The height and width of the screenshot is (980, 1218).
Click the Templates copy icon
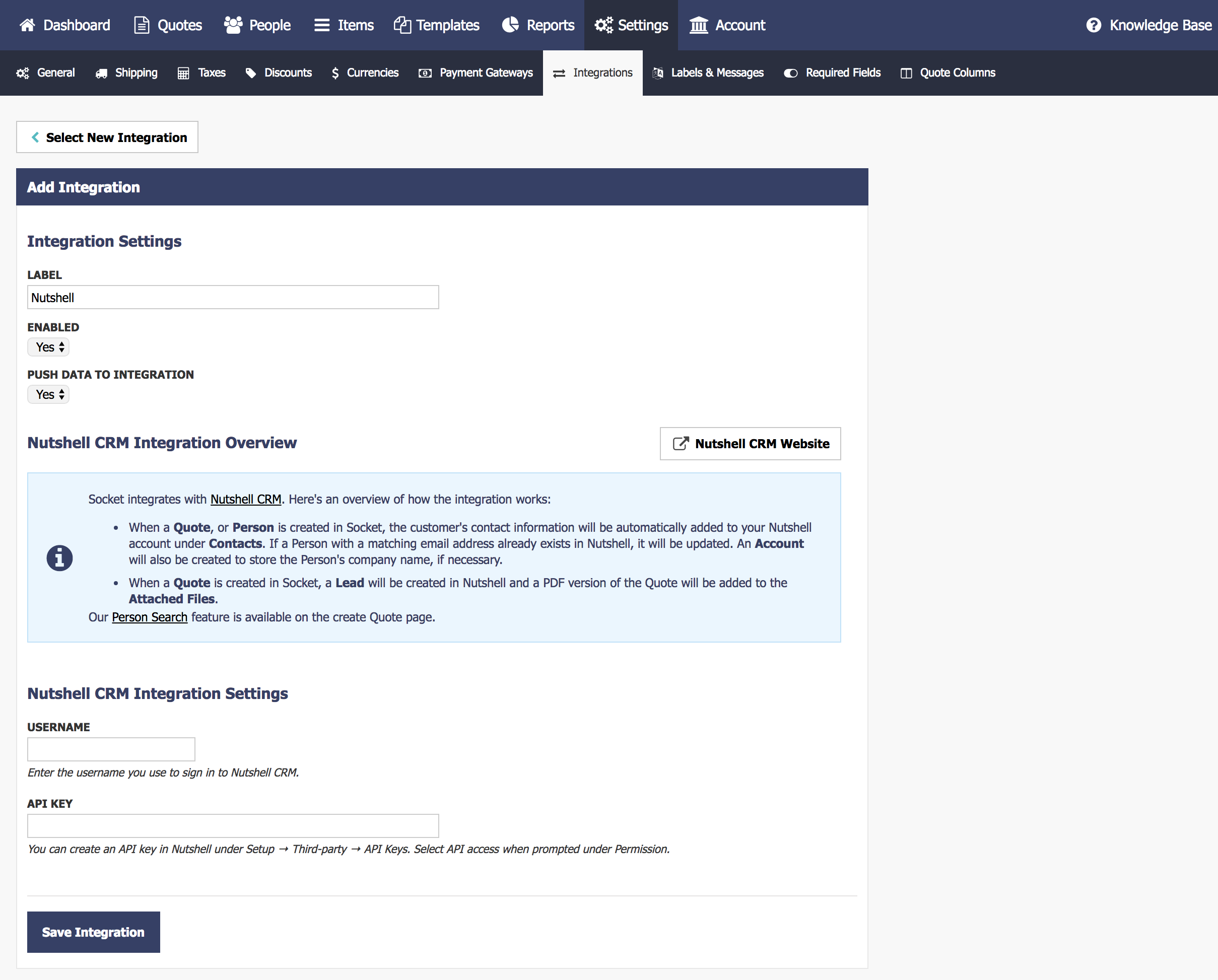(402, 25)
